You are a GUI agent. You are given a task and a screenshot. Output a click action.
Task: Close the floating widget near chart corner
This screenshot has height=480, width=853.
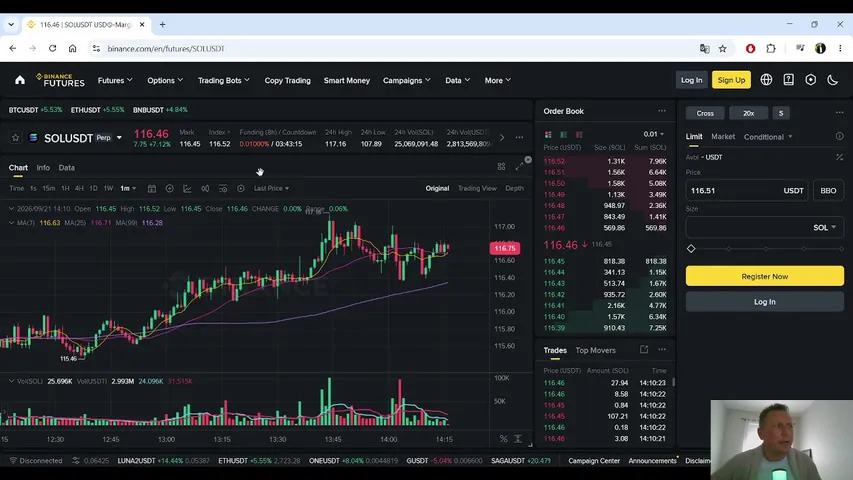[528, 160]
